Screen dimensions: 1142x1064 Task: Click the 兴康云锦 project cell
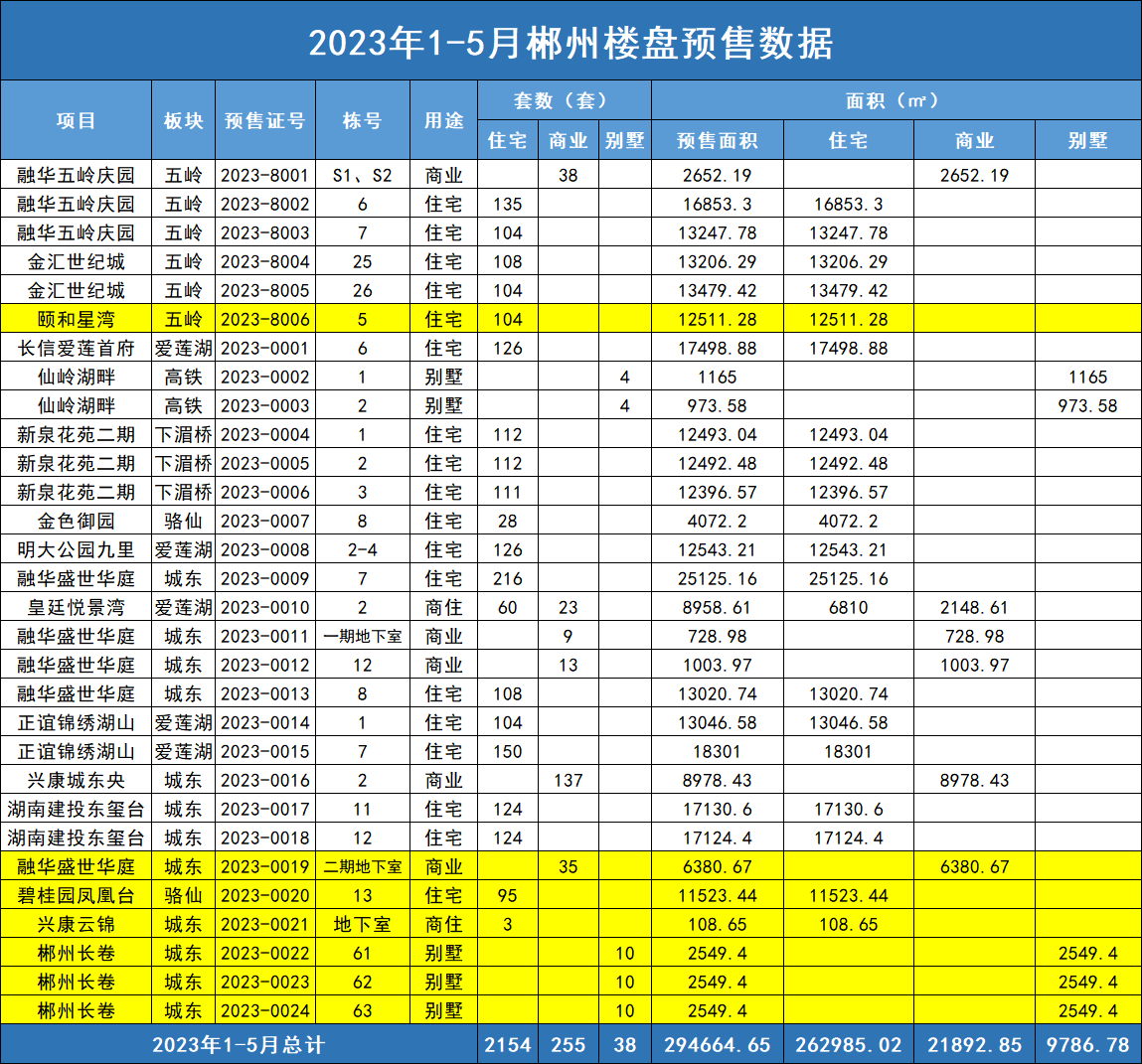76,925
